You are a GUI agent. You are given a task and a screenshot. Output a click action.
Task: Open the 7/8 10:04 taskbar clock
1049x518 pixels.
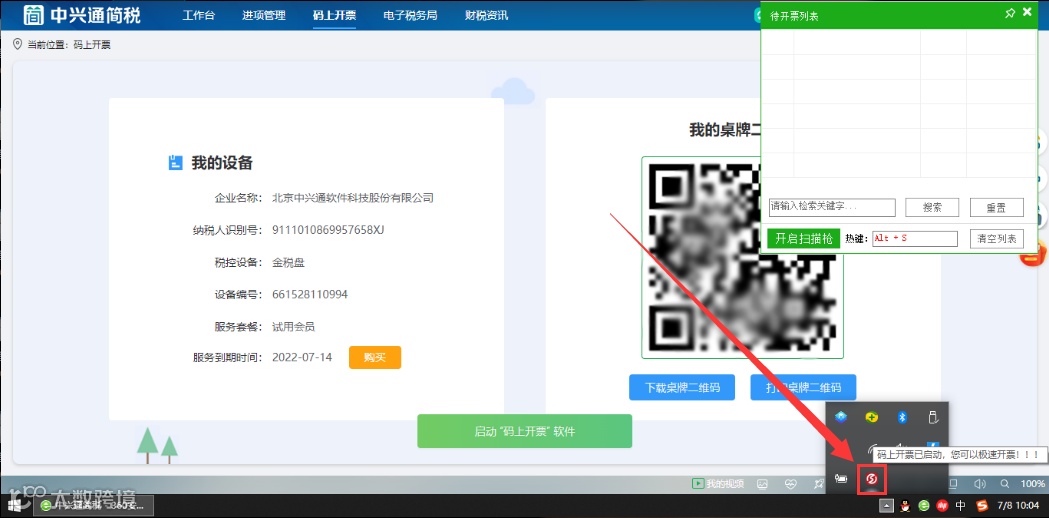pyautogui.click(x=1019, y=505)
